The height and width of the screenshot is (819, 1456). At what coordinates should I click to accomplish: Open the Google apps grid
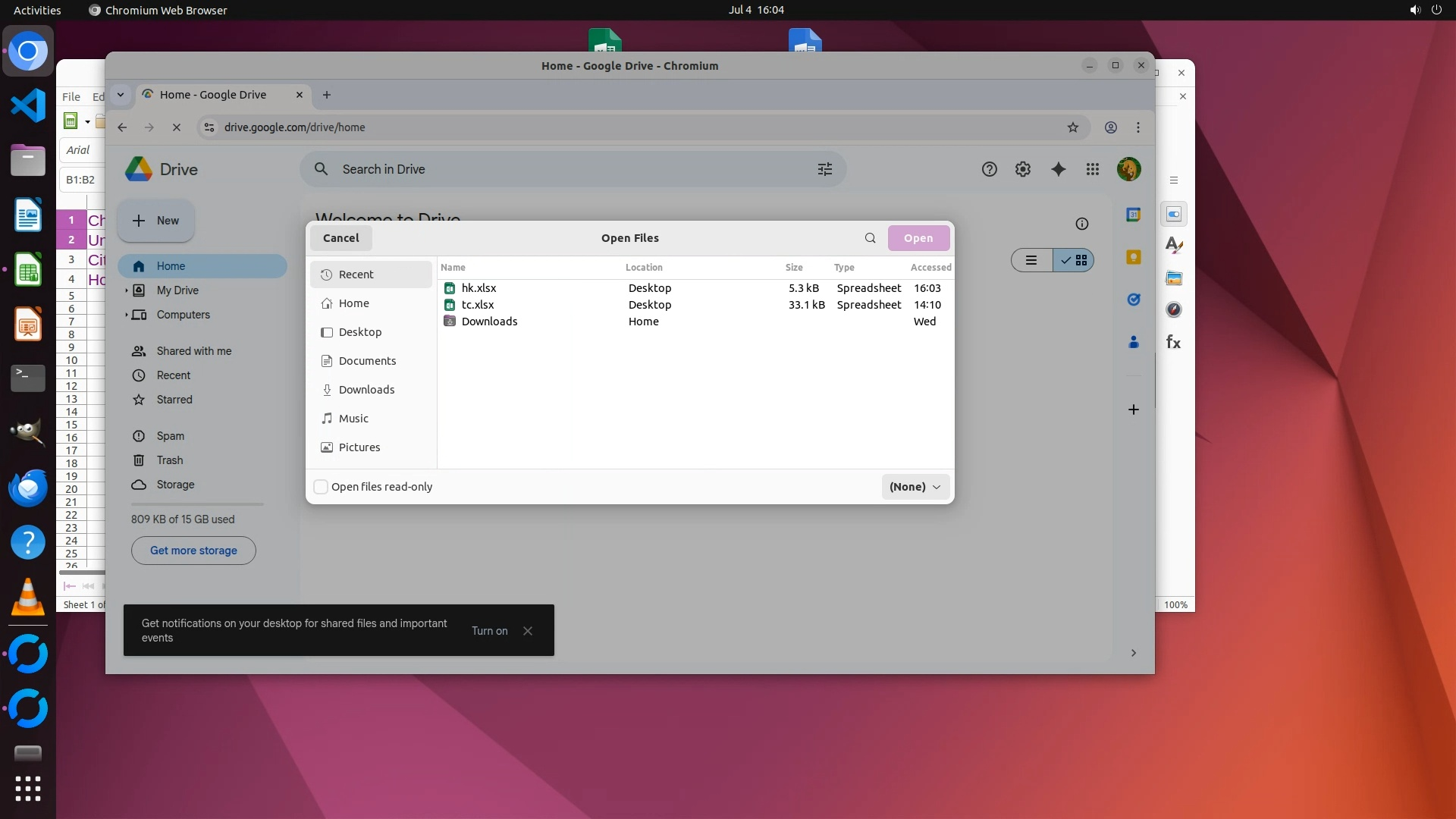tap(1092, 169)
